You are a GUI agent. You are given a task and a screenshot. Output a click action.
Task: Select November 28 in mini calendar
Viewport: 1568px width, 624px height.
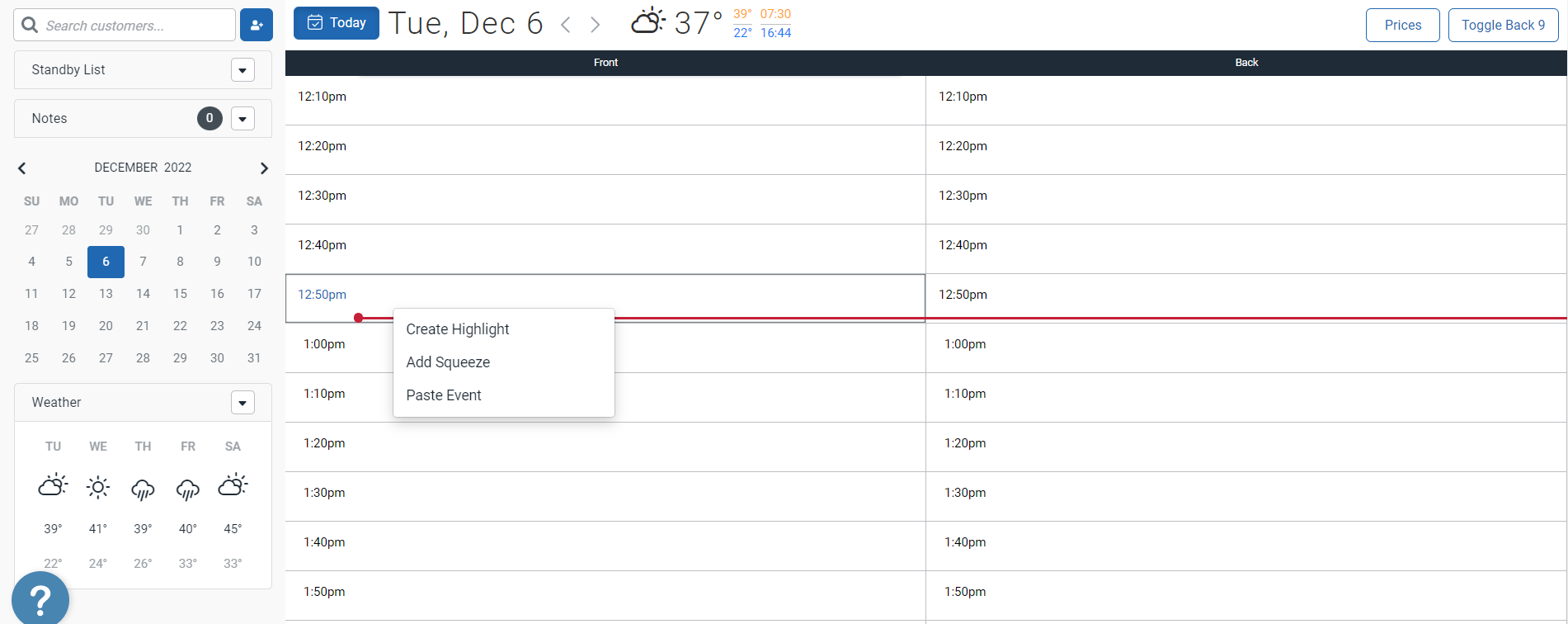(68, 230)
